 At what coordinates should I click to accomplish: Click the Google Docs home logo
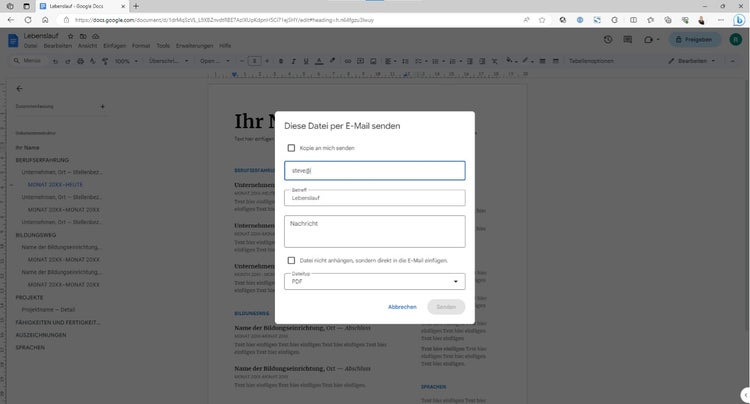click(13, 40)
